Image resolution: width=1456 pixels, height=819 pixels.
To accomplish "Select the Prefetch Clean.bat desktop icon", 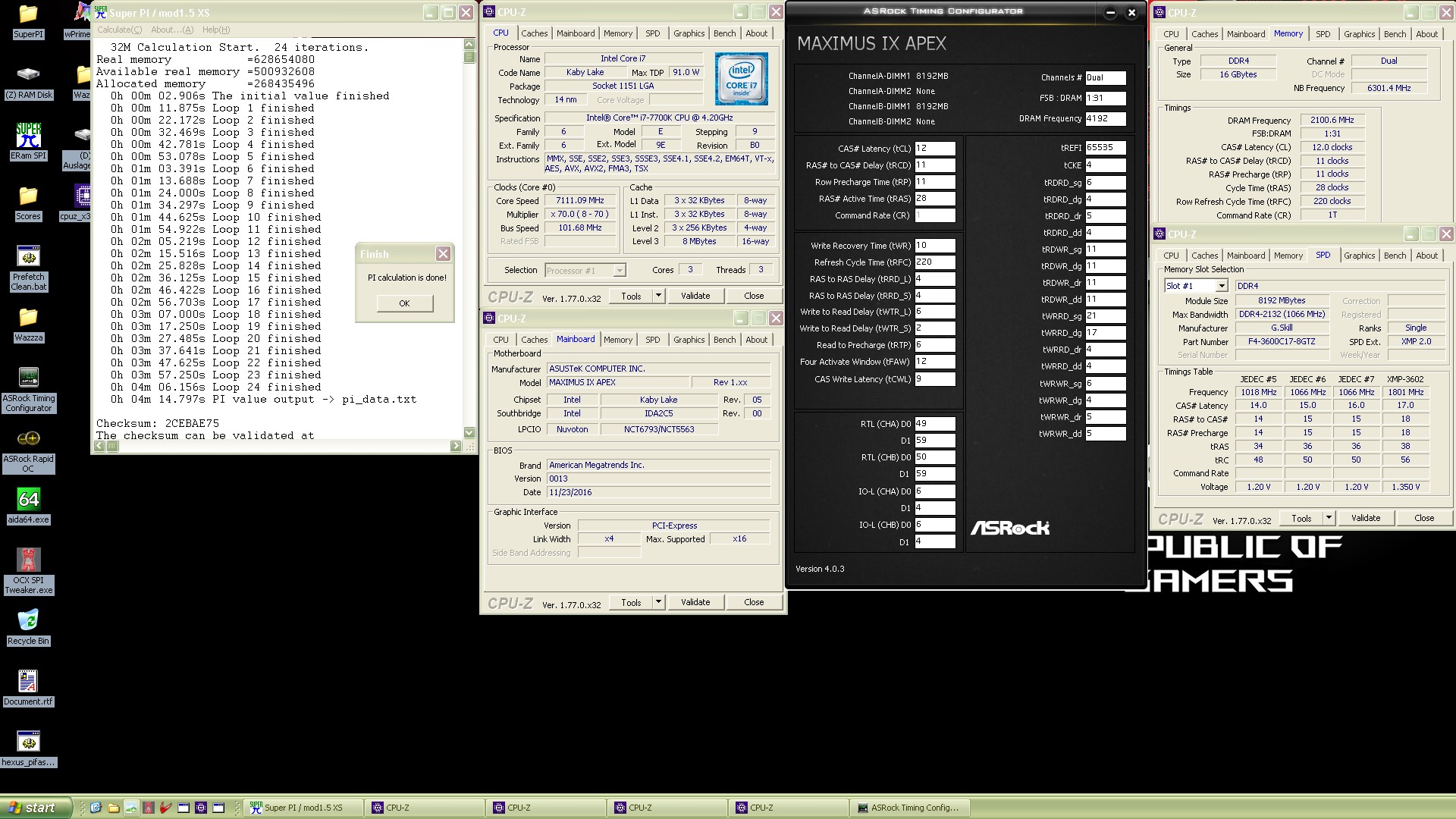I will 28,268.
